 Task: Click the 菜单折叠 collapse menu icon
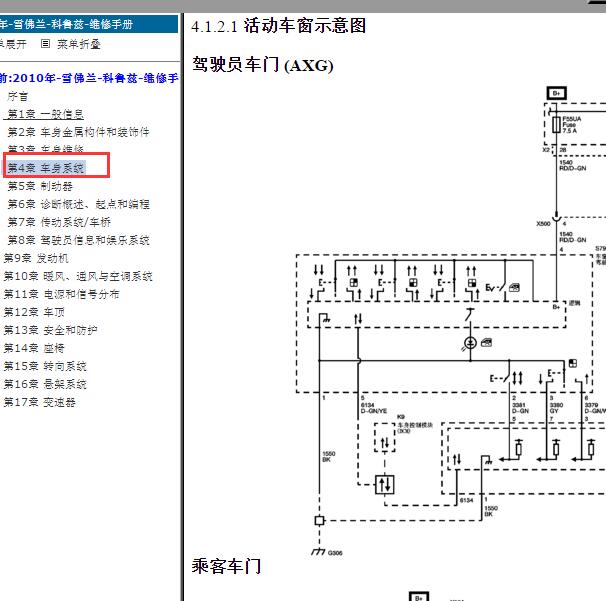click(46, 44)
